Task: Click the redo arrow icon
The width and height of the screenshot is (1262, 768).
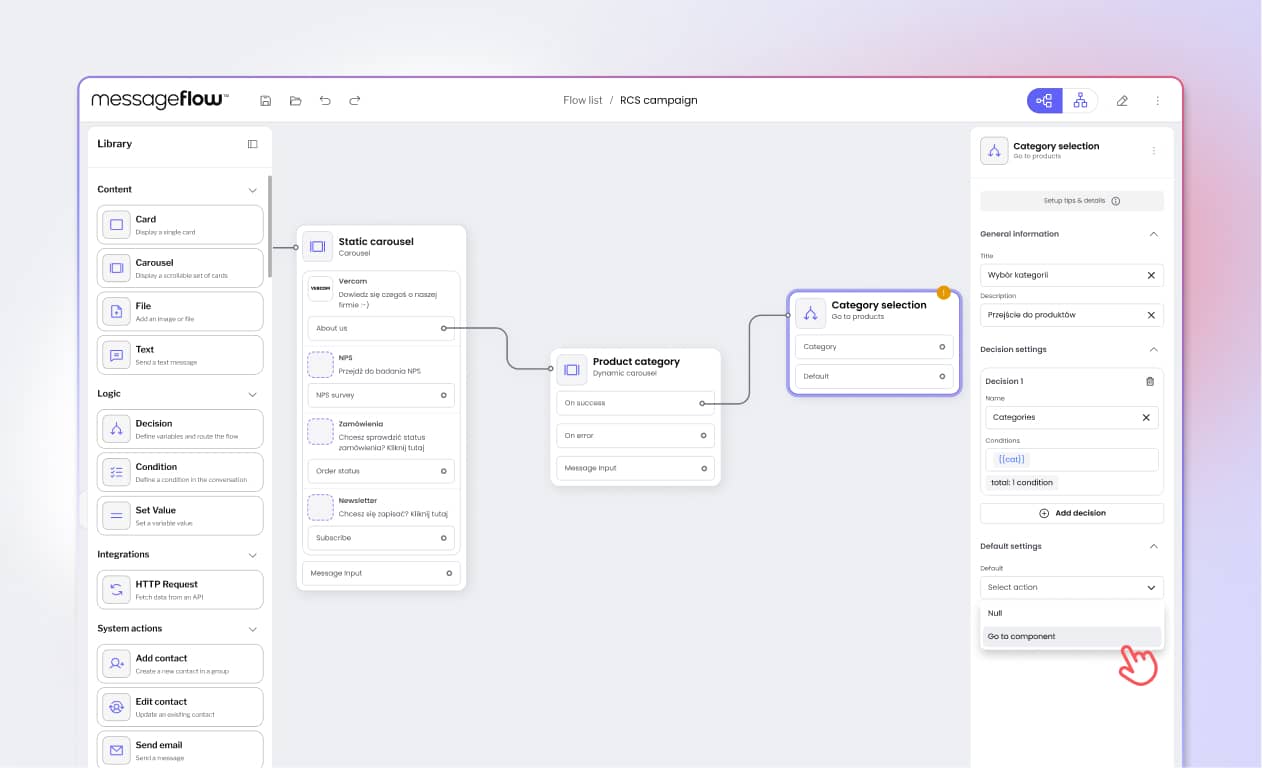Action: coord(355,101)
